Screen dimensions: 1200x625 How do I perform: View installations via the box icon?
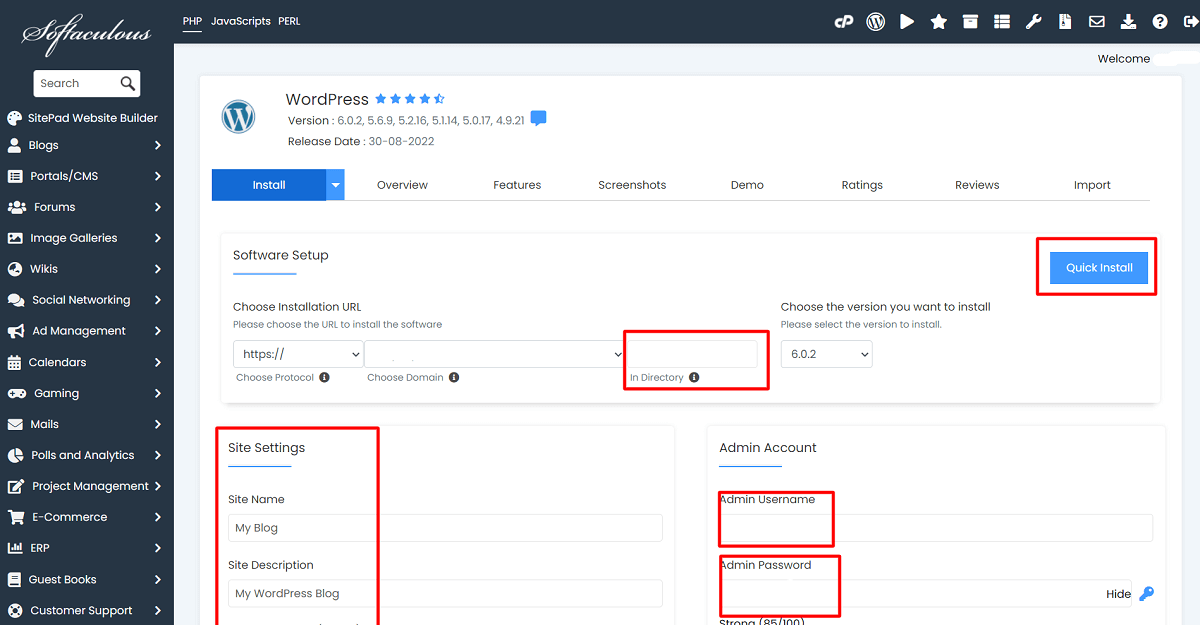(x=970, y=21)
